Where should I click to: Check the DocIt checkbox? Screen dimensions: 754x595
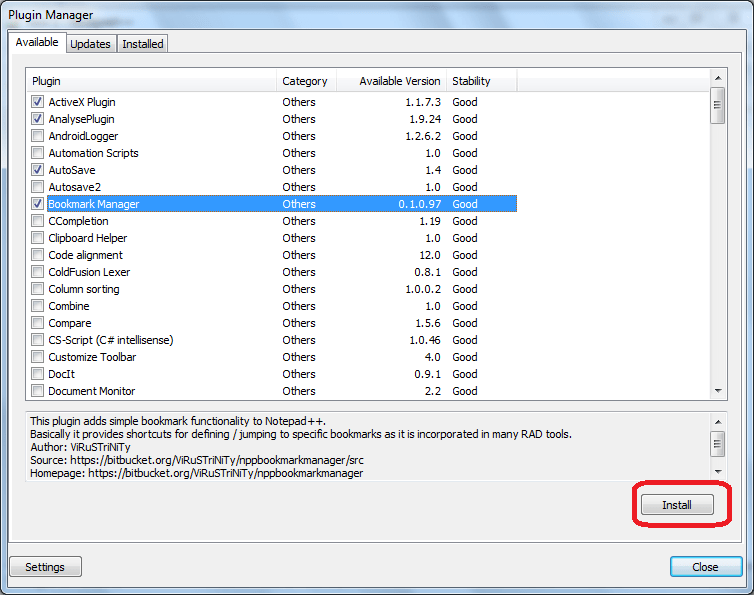click(38, 374)
